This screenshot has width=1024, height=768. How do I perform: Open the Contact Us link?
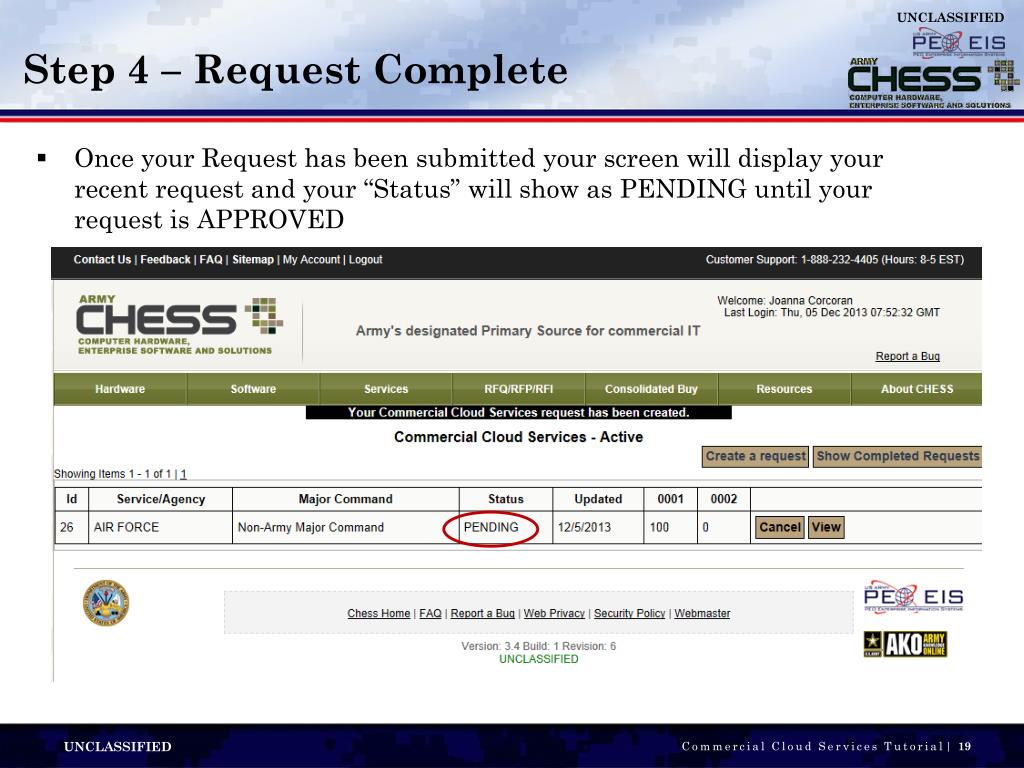click(102, 259)
